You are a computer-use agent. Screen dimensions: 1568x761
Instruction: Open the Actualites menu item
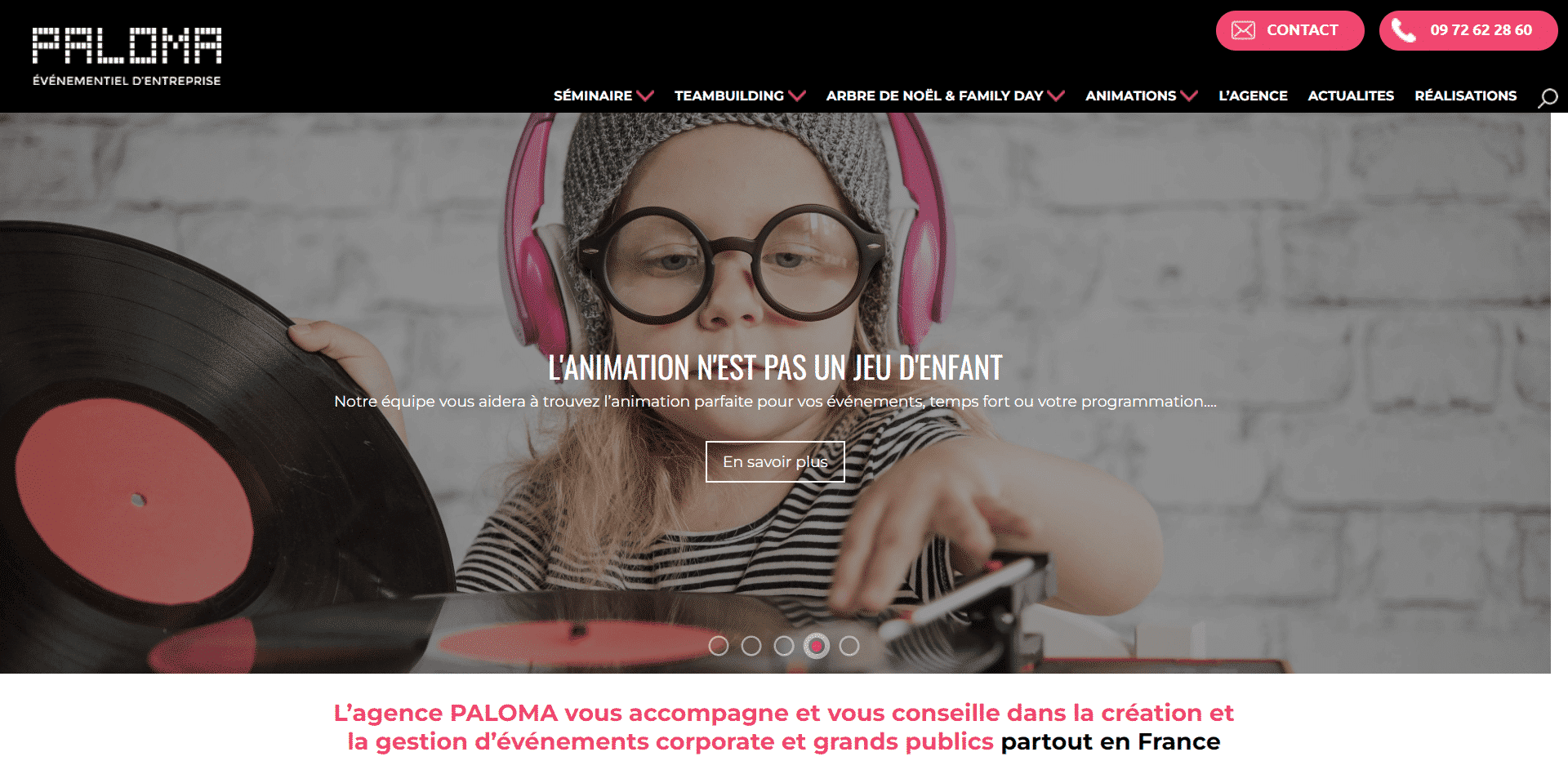(1351, 96)
